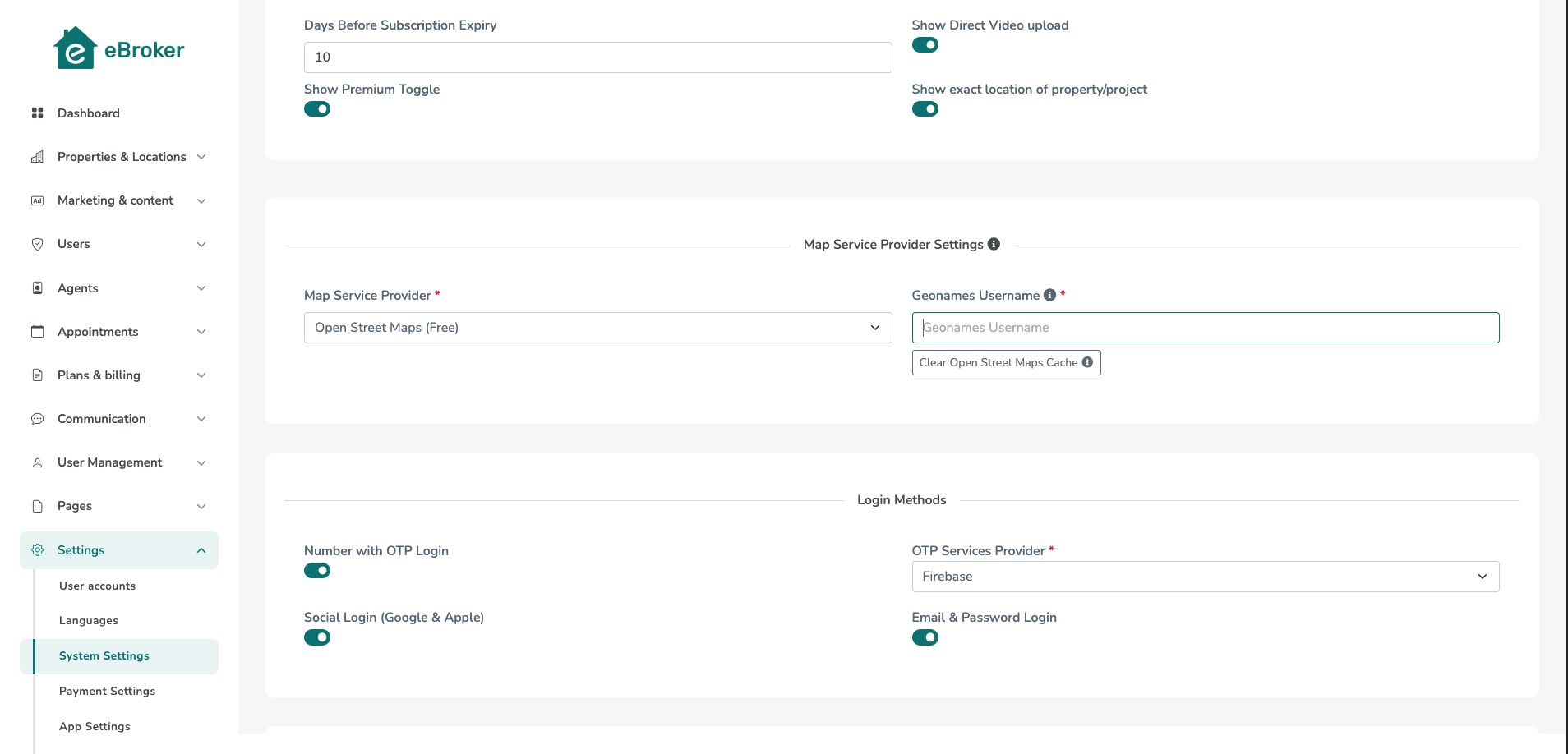This screenshot has width=1568, height=754.
Task: Expand the Appointments menu chevron
Action: pos(201,332)
